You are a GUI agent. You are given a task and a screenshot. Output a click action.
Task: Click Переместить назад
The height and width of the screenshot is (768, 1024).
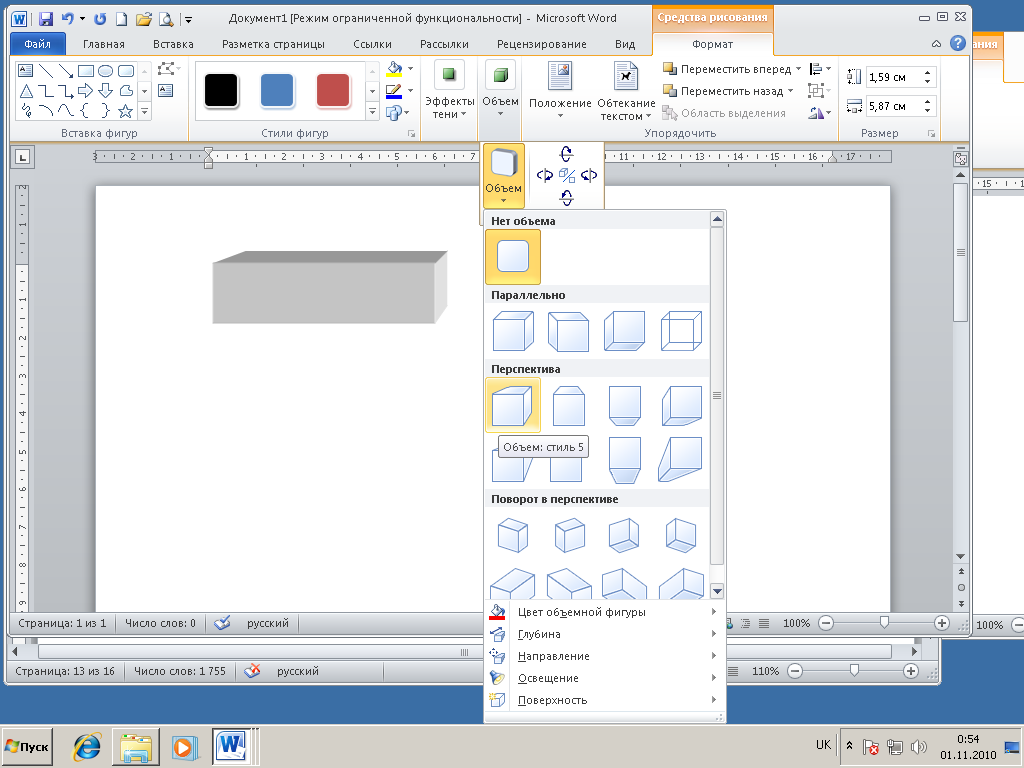tap(722, 91)
